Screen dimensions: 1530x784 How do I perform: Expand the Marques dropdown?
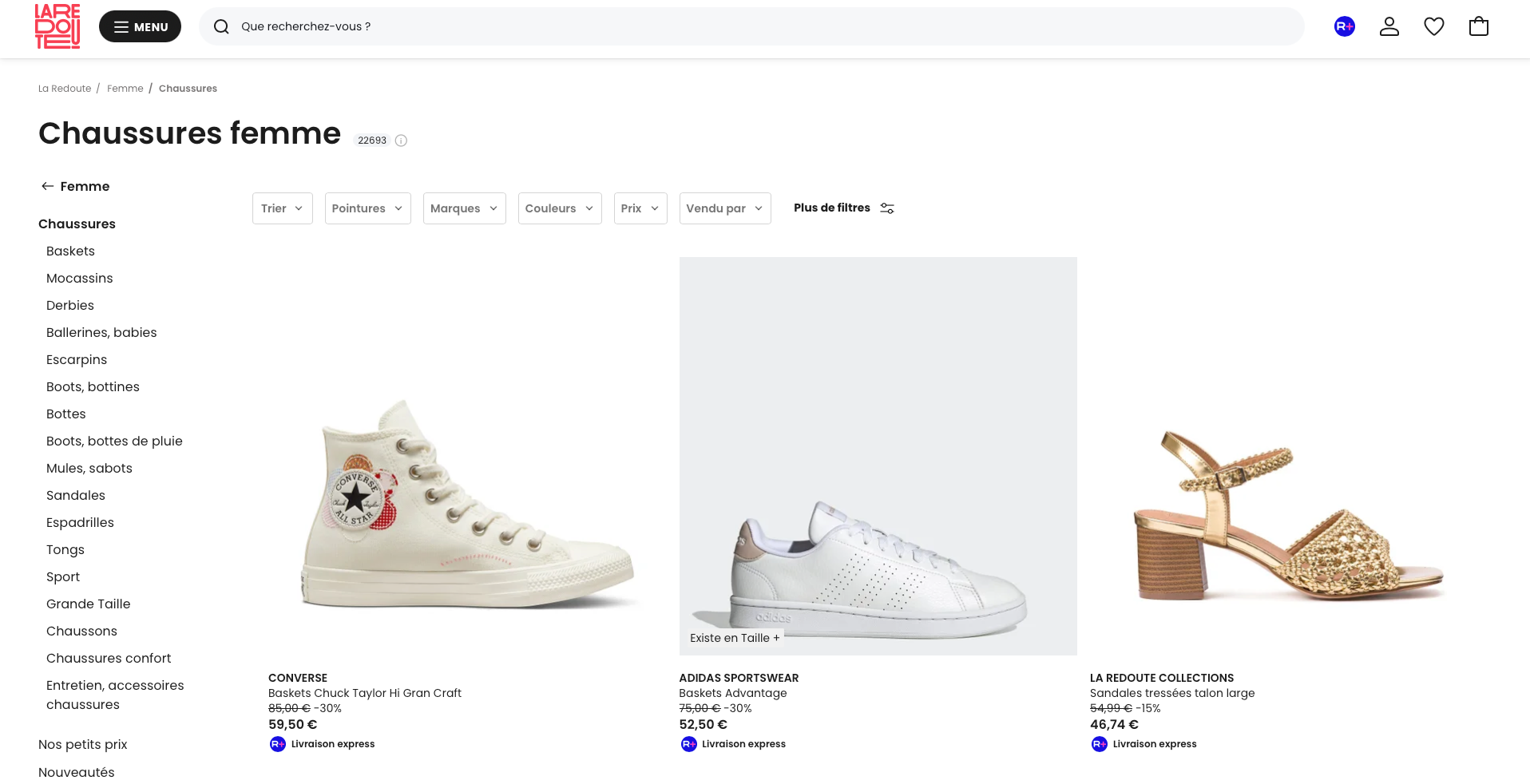(465, 208)
